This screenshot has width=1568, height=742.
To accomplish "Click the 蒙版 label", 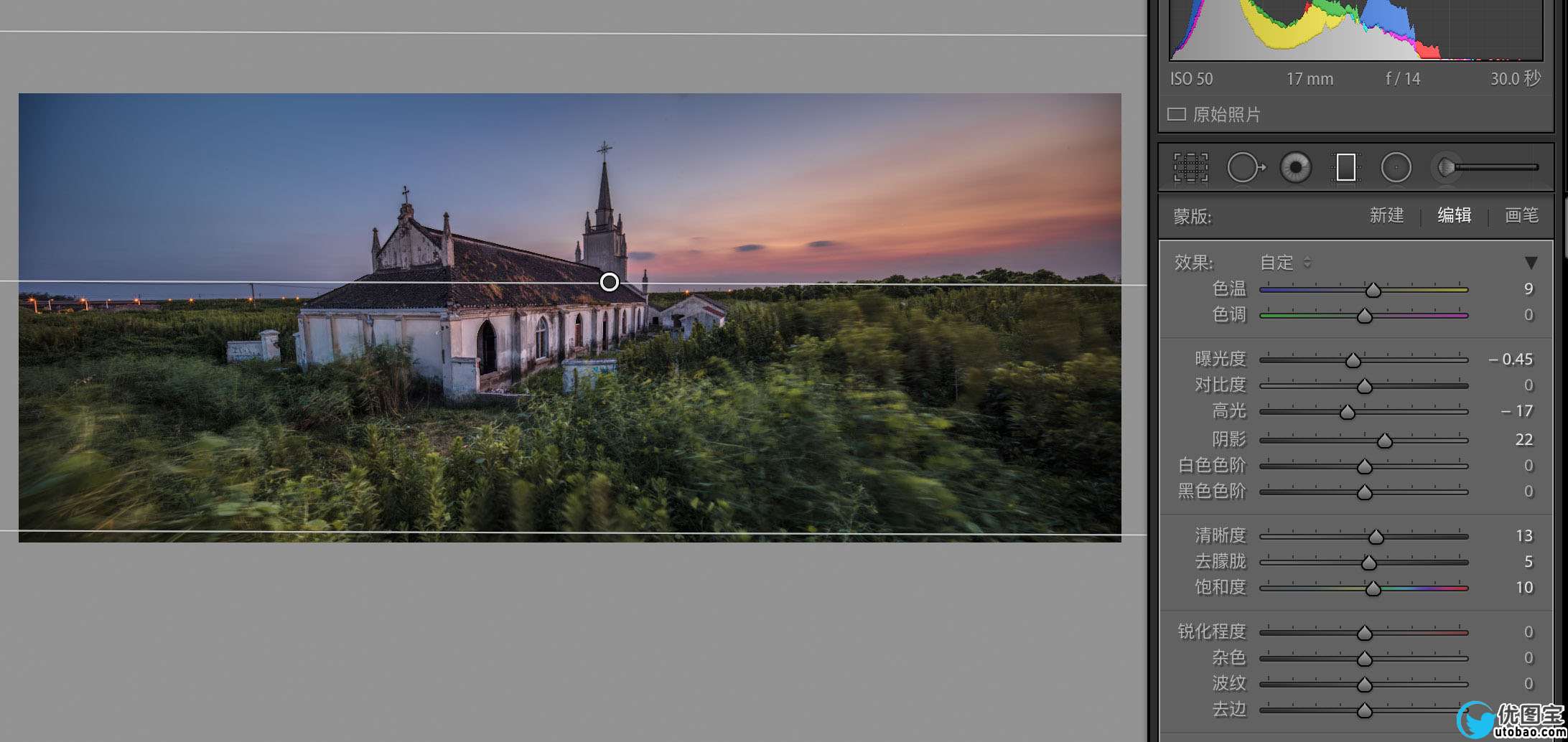I will tap(1192, 216).
